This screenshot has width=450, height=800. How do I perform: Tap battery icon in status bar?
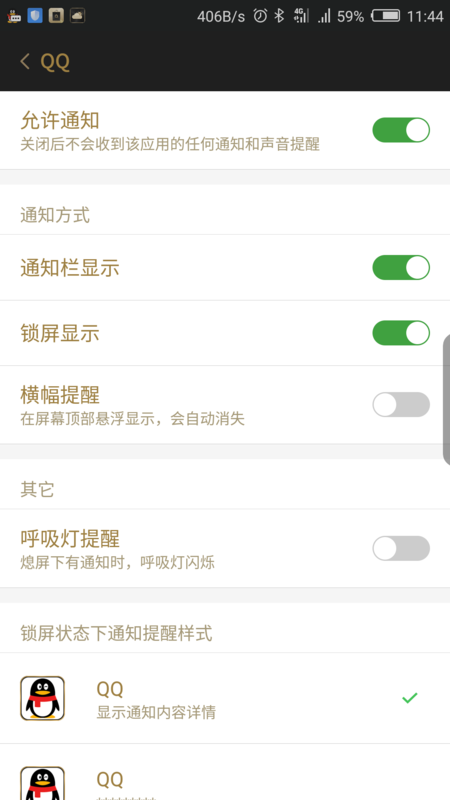pos(386,16)
